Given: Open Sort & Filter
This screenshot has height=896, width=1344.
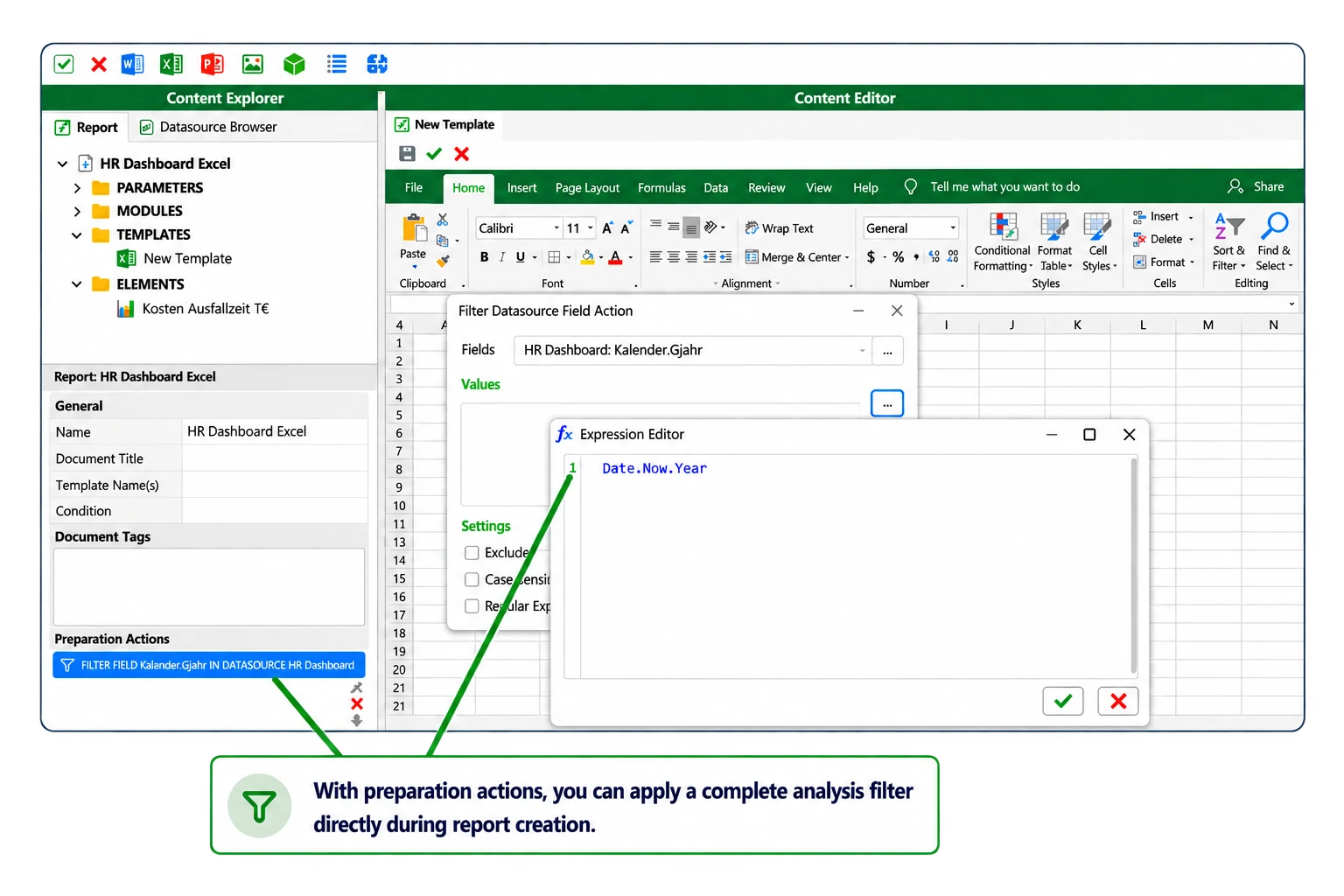Looking at the screenshot, I should tap(1228, 241).
